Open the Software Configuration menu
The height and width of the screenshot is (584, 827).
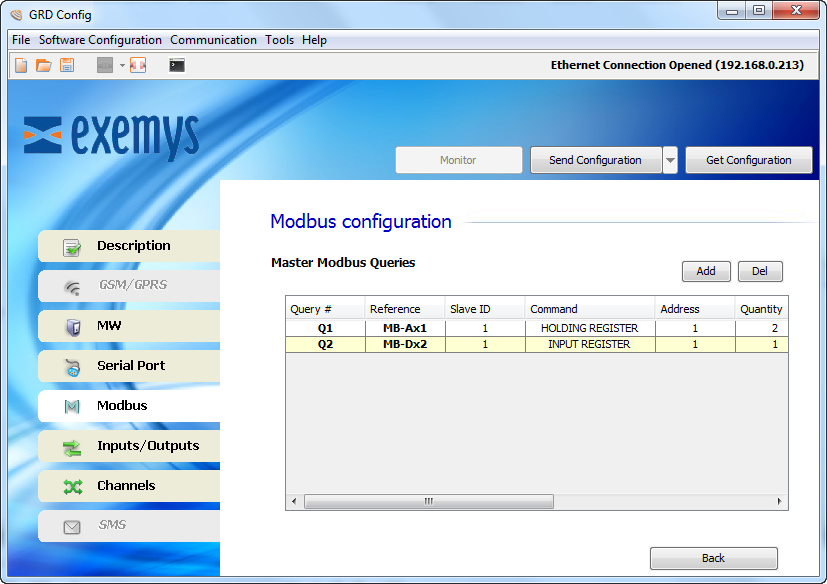[100, 40]
